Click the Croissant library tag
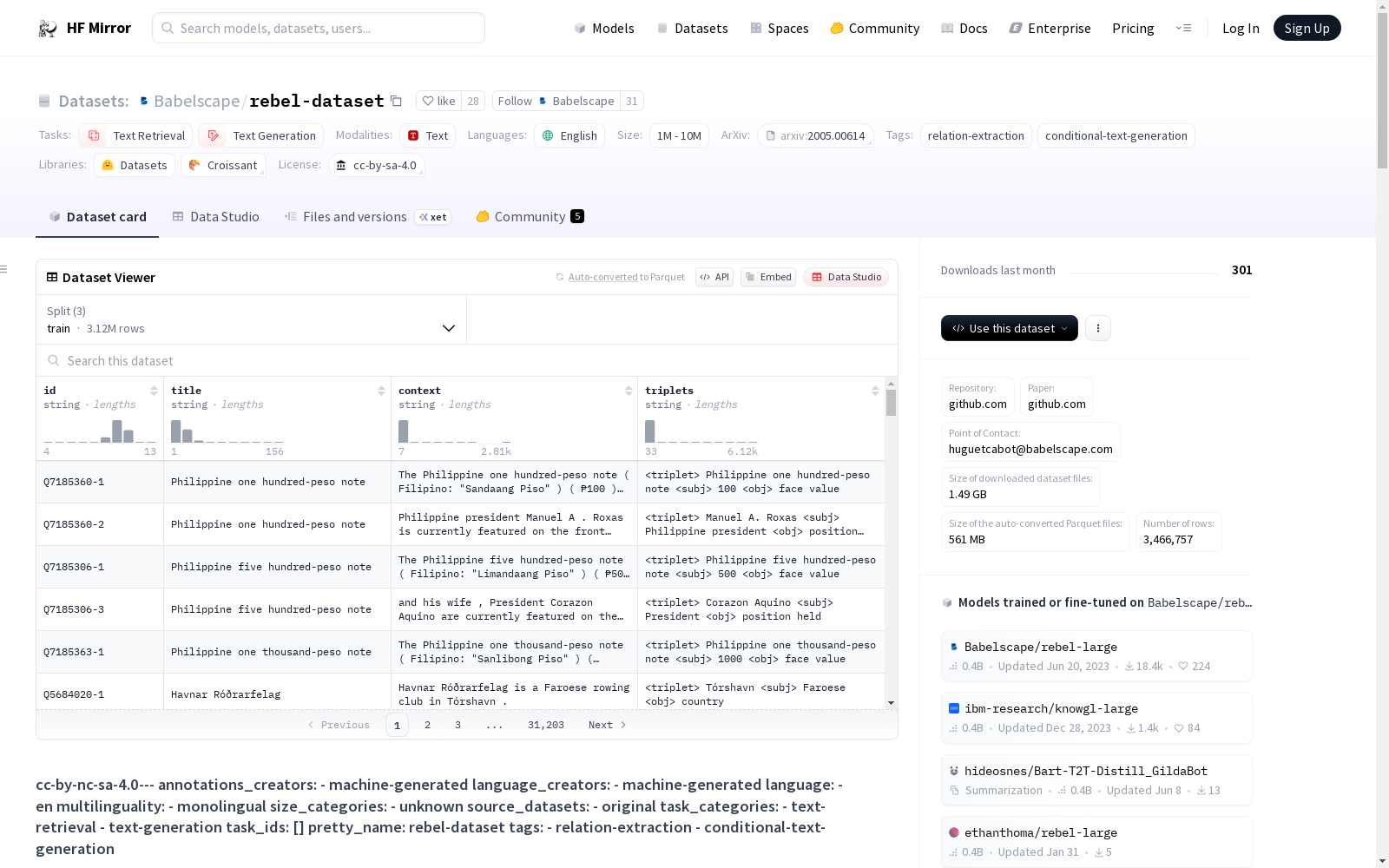 point(223,165)
